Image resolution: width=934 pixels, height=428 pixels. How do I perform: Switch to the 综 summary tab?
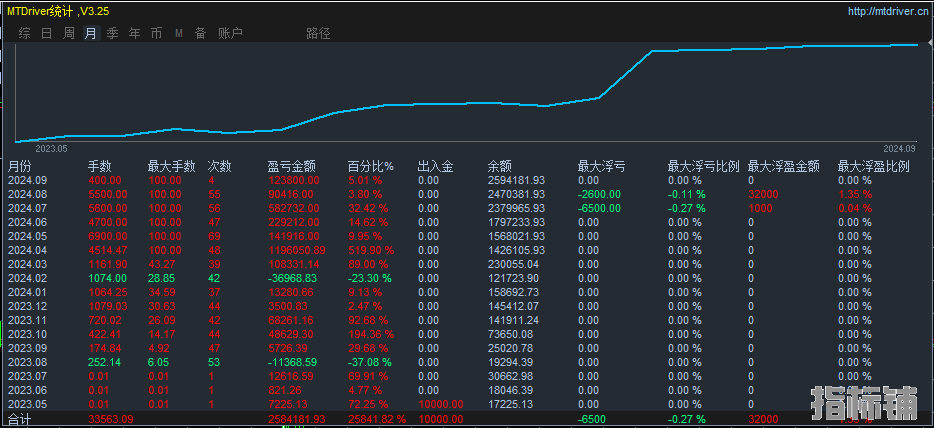24,33
